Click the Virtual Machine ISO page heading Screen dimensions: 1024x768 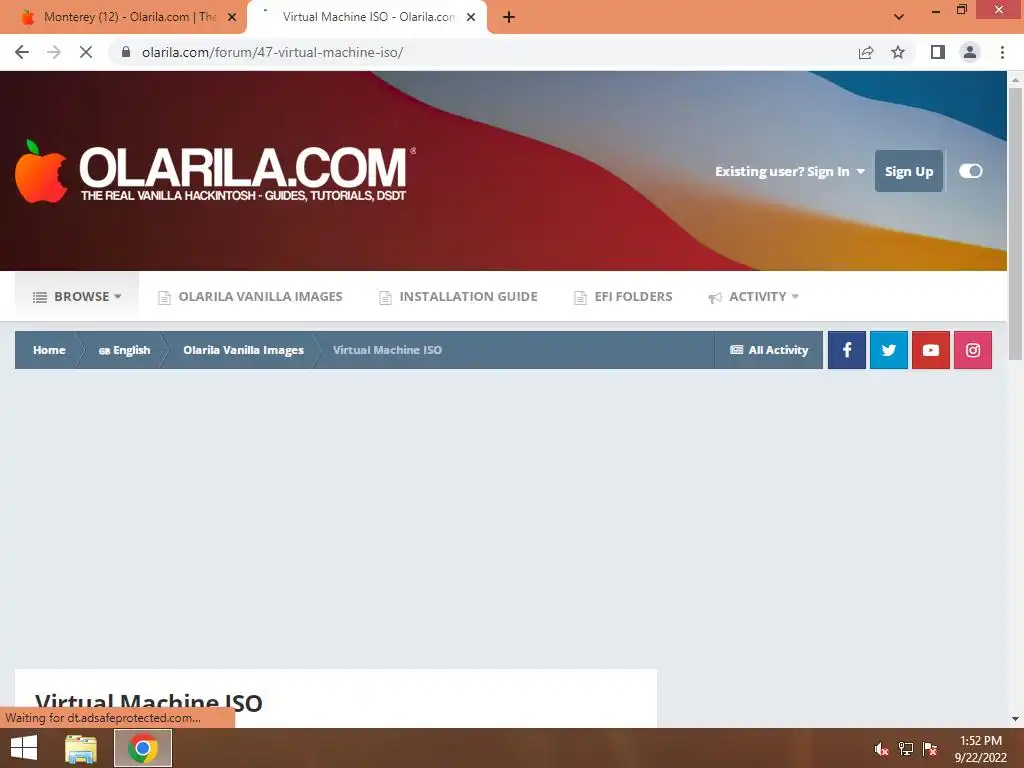149,703
